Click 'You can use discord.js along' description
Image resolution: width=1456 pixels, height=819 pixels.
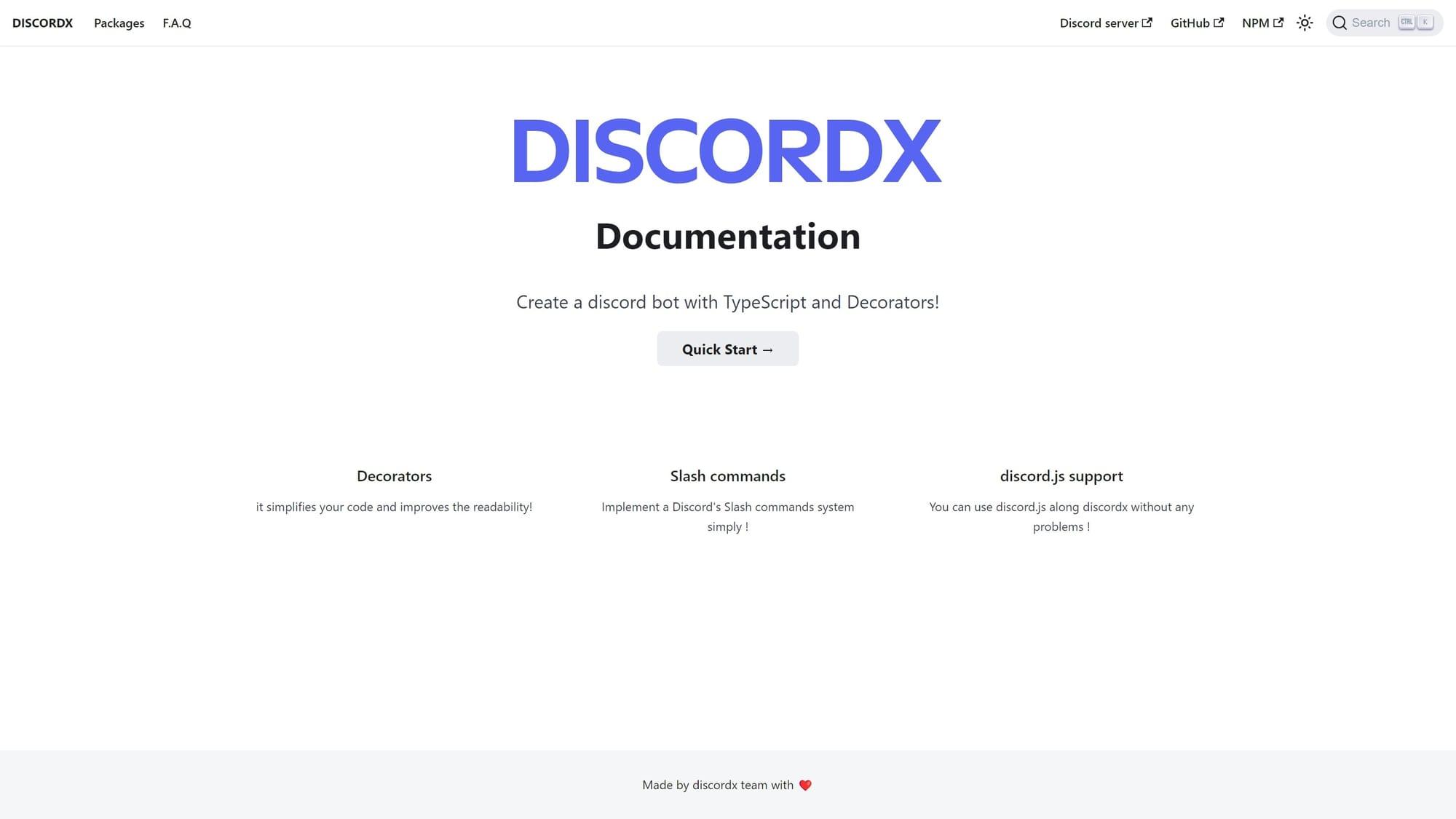[x=1061, y=516]
